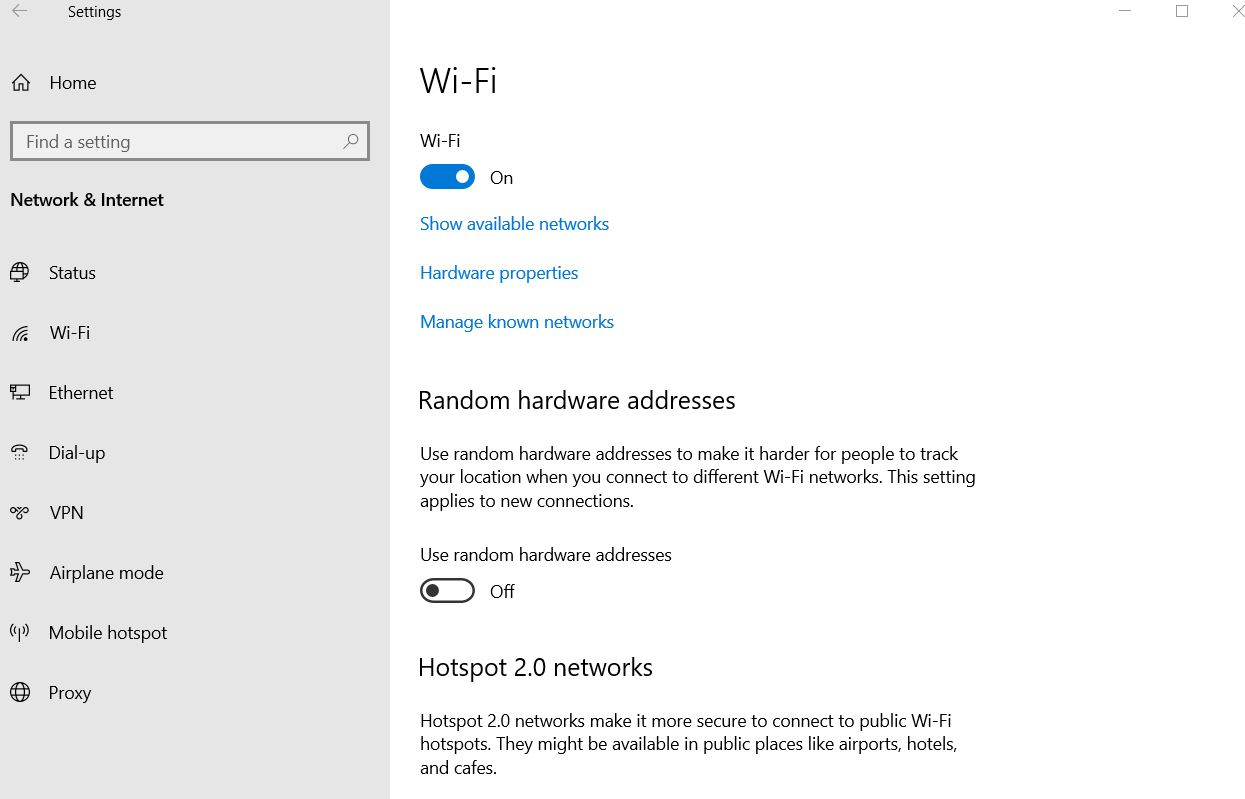Screen dimensions: 1245x799
Task: Click the search magnifier icon
Action: pyautogui.click(x=350, y=142)
